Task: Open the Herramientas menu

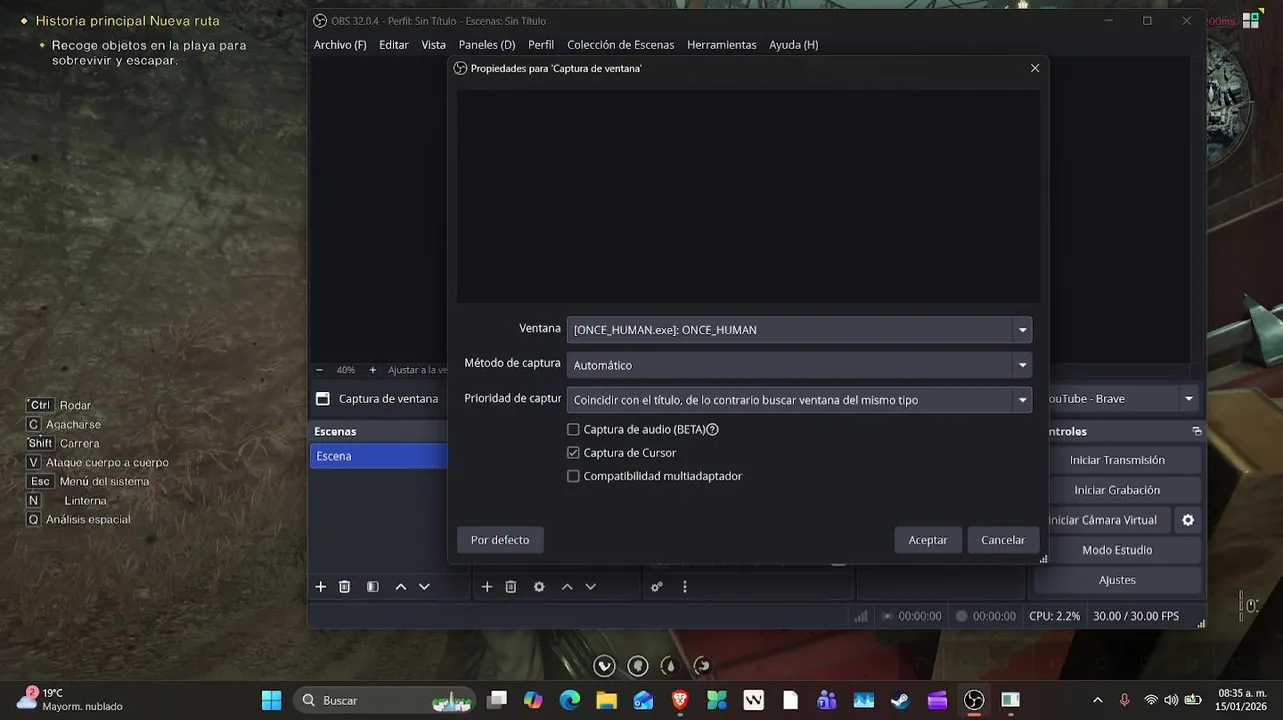Action: click(x=721, y=45)
